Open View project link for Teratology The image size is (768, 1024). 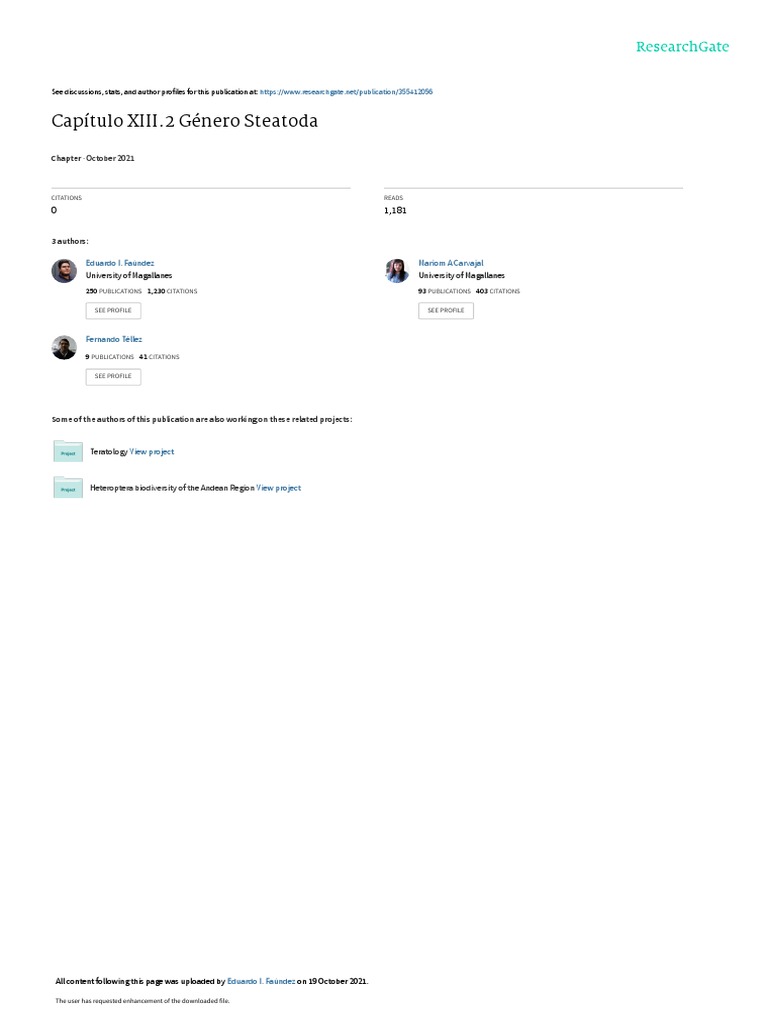(x=152, y=452)
